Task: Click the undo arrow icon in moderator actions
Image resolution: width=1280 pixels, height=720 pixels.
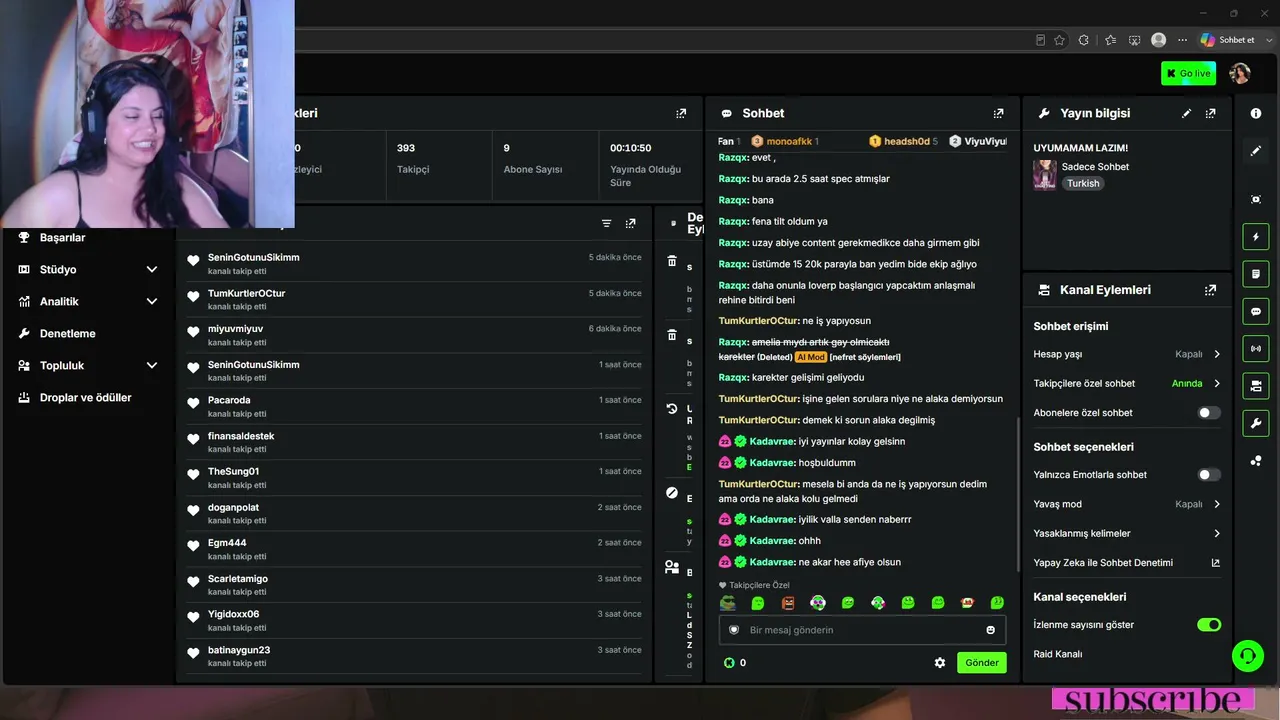Action: pyautogui.click(x=672, y=408)
